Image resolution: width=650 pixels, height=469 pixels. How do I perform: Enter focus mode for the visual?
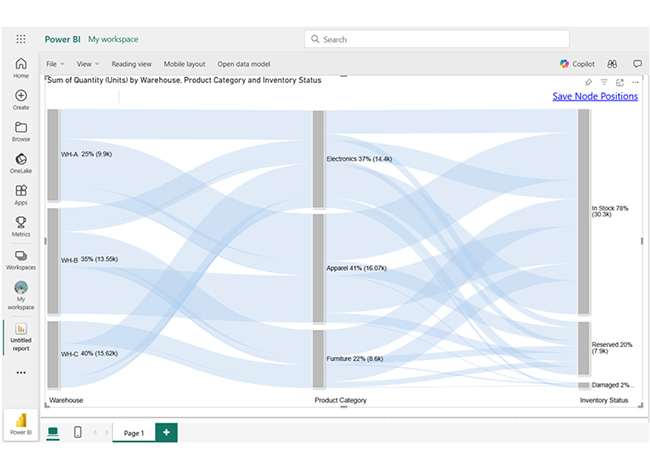click(620, 82)
